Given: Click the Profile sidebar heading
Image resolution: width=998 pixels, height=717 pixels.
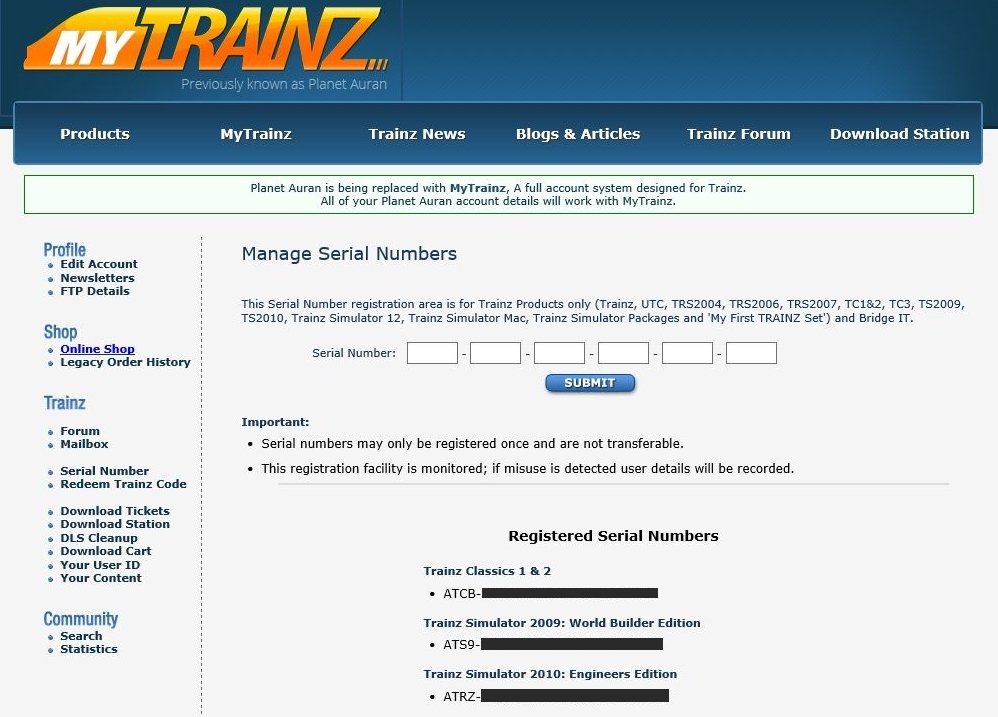Looking at the screenshot, I should point(64,249).
